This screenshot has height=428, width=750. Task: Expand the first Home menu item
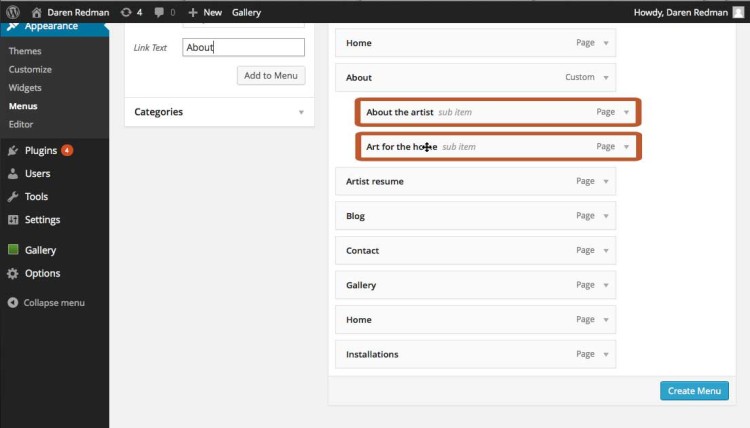coord(606,43)
